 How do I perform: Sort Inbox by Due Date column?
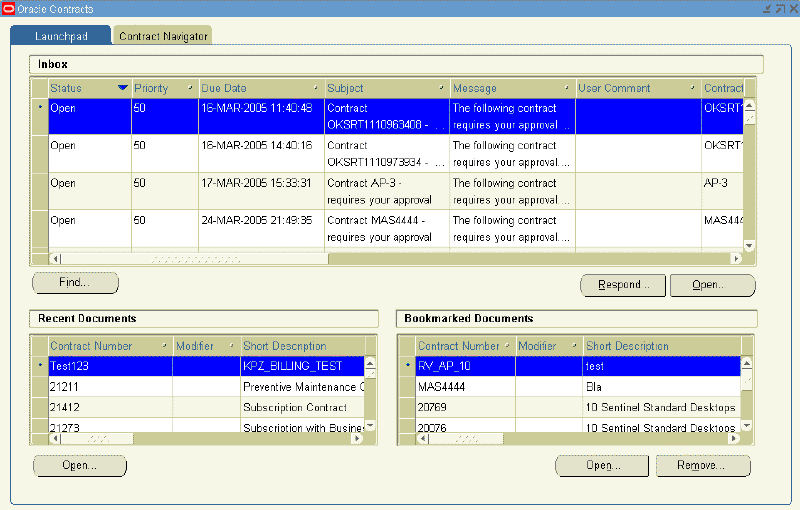tap(261, 88)
